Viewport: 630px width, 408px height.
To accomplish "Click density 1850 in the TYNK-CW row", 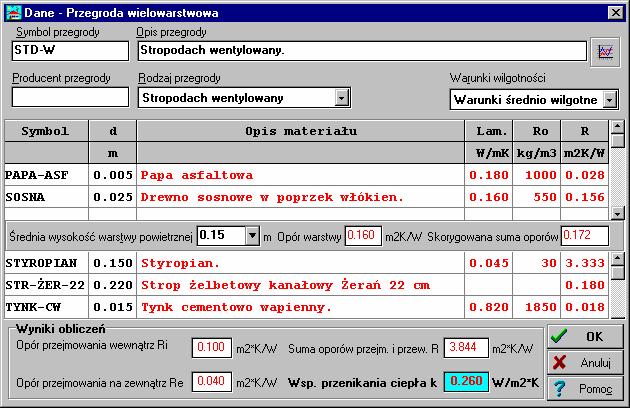I will point(536,307).
